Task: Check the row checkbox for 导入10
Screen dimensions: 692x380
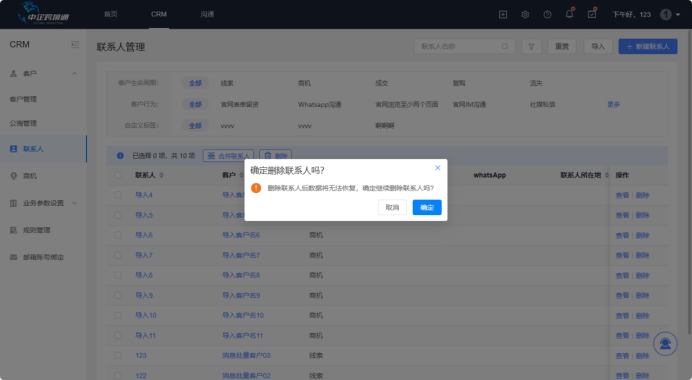Action: pyautogui.click(x=118, y=316)
